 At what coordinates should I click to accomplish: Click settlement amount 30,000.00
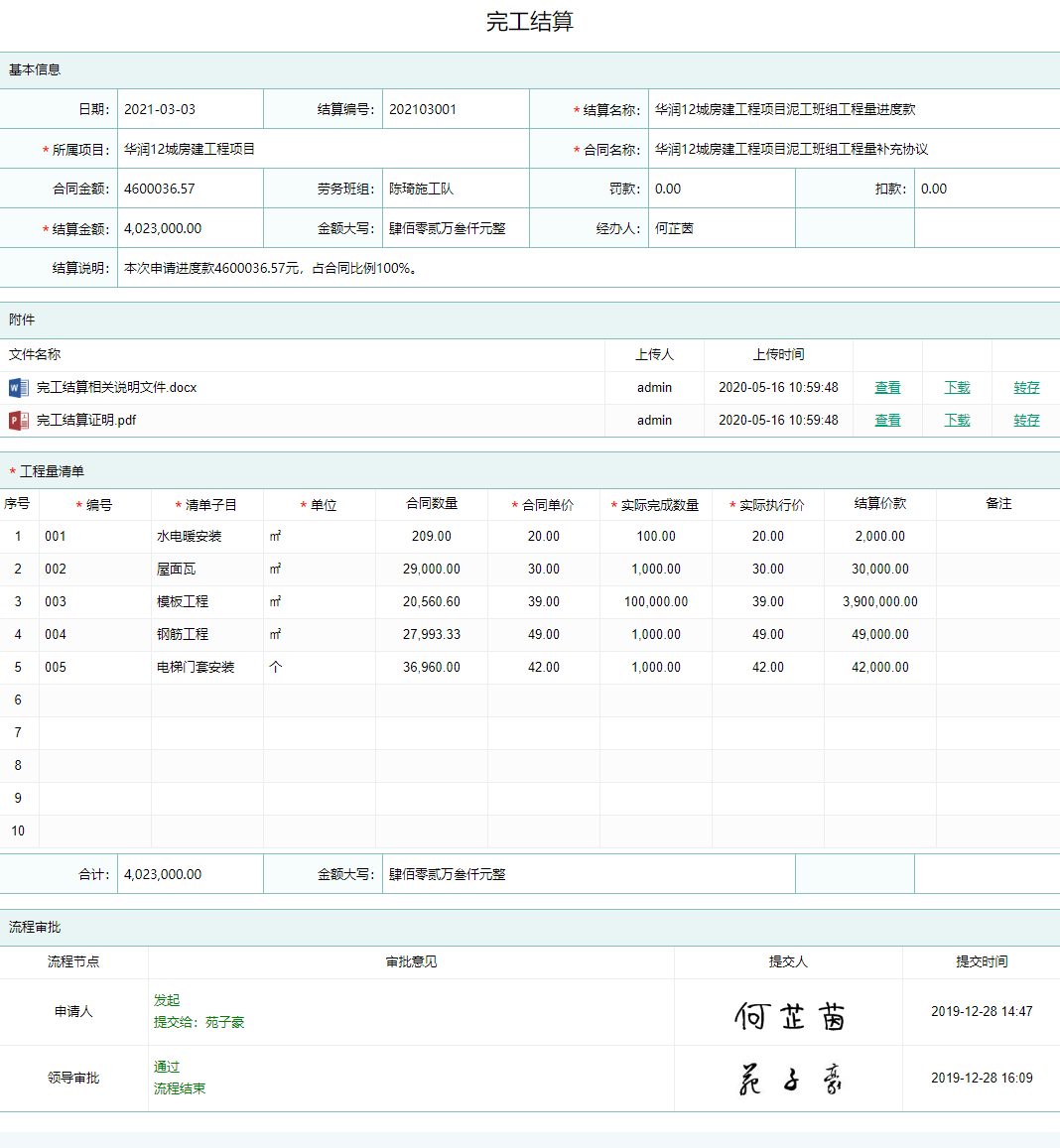[x=879, y=569]
